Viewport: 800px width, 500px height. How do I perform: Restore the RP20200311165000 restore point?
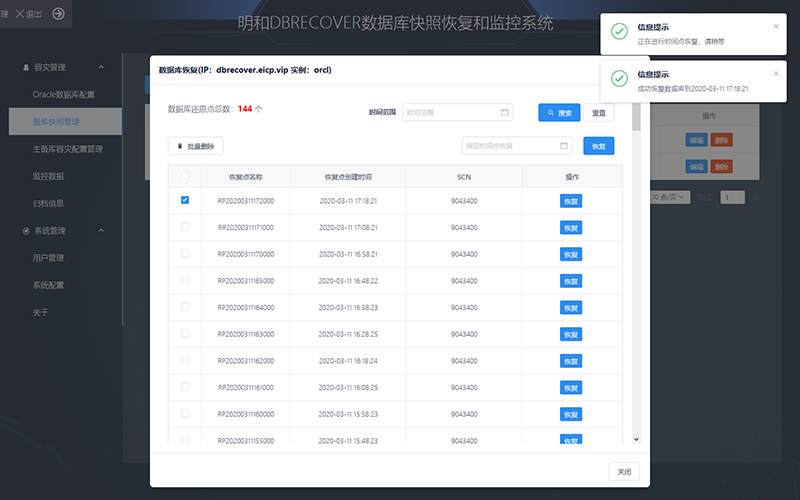coord(571,281)
